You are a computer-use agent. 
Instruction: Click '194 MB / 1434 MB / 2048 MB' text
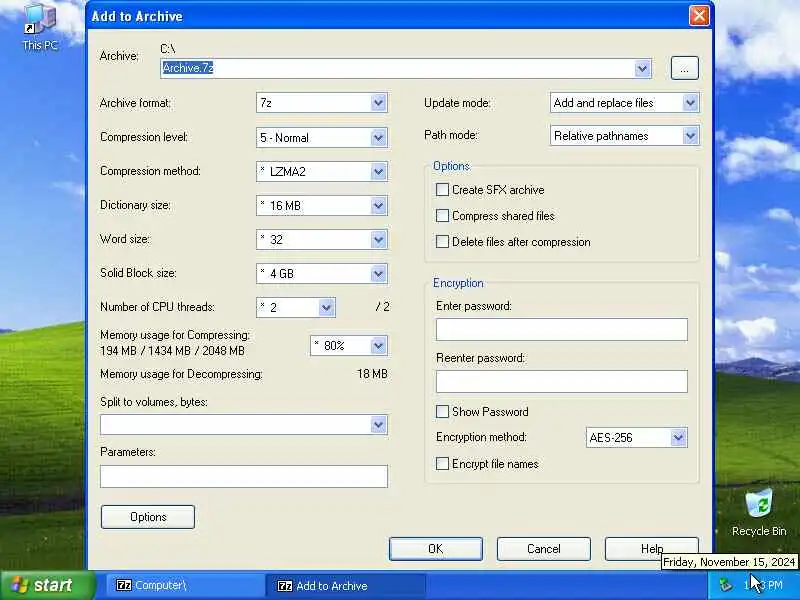click(x=172, y=351)
